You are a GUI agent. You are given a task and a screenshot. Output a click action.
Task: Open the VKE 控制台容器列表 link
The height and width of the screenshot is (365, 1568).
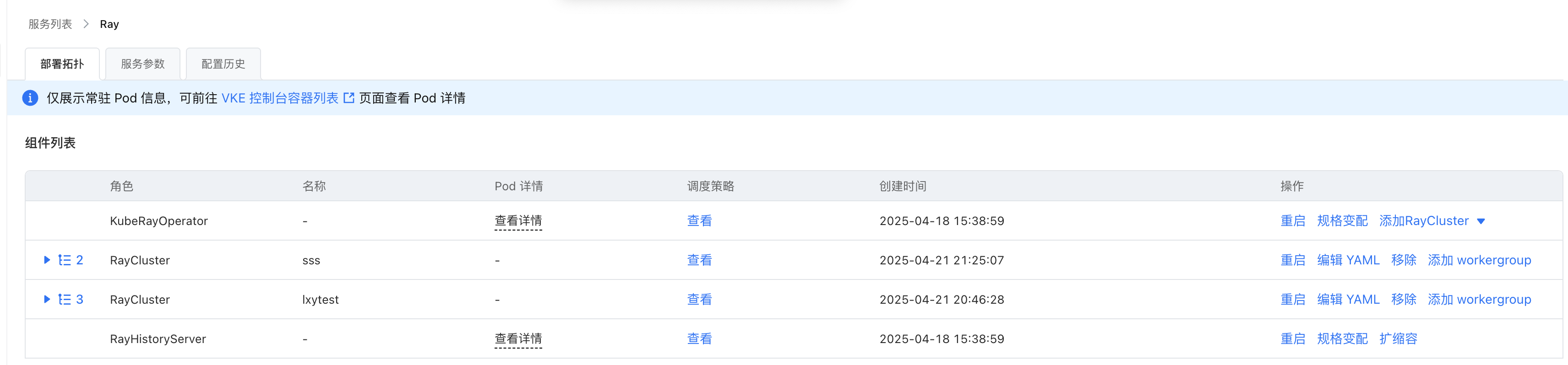point(280,98)
